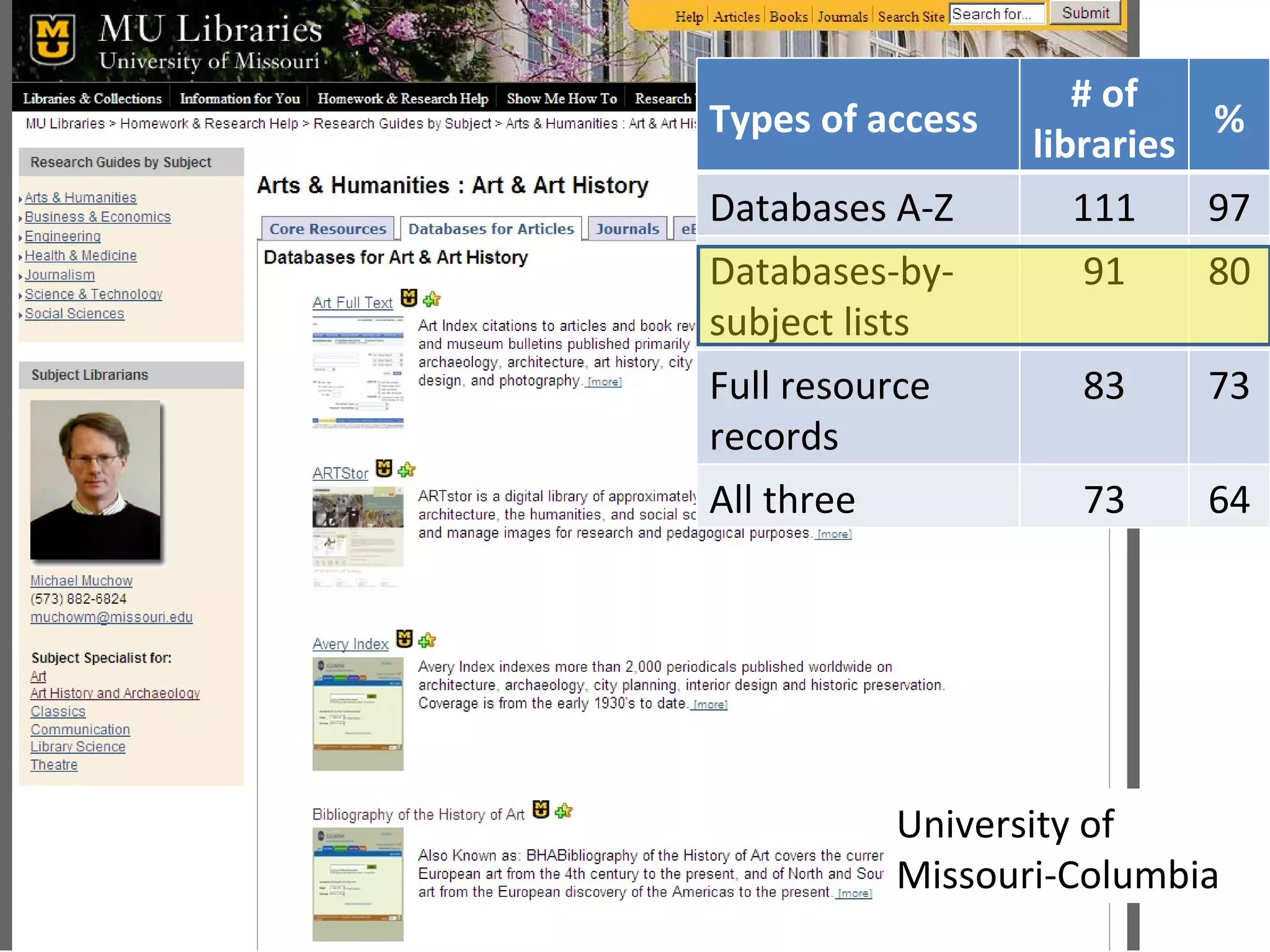Open the Communication specialist link
This screenshot has height=952, width=1270.
click(x=81, y=729)
